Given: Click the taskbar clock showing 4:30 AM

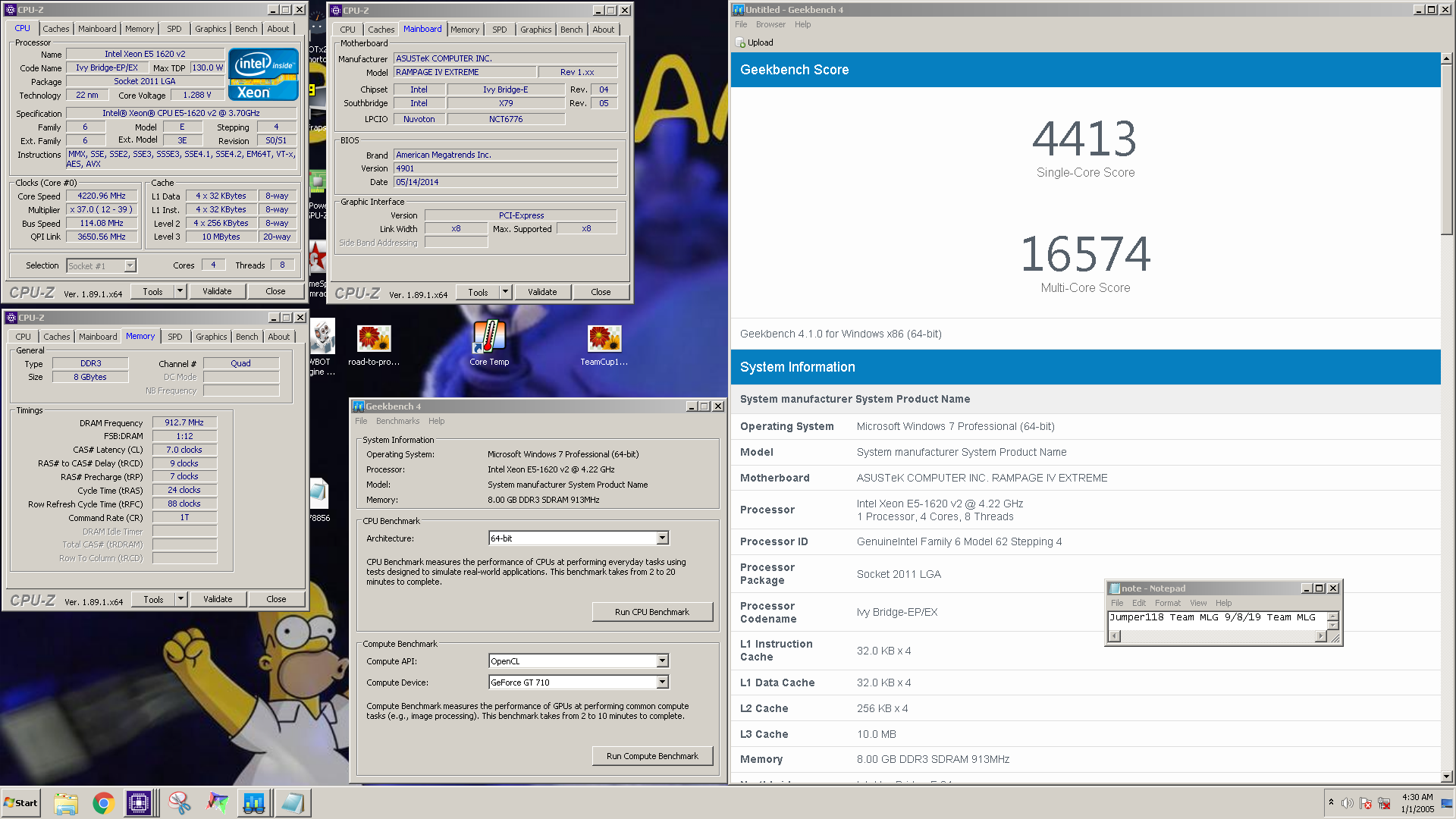Looking at the screenshot, I should pyautogui.click(x=1417, y=803).
